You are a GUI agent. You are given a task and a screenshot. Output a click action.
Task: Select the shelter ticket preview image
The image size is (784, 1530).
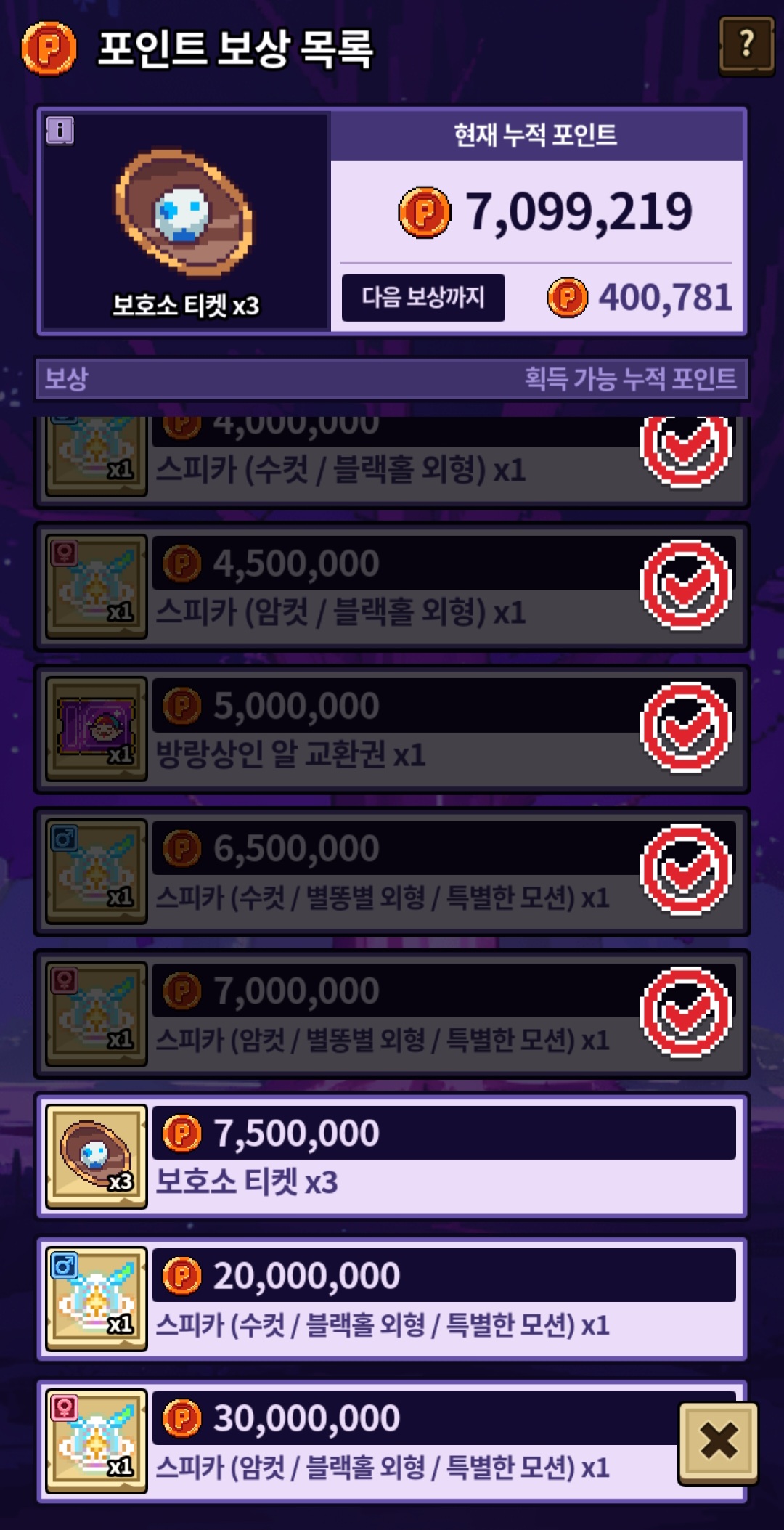click(184, 214)
